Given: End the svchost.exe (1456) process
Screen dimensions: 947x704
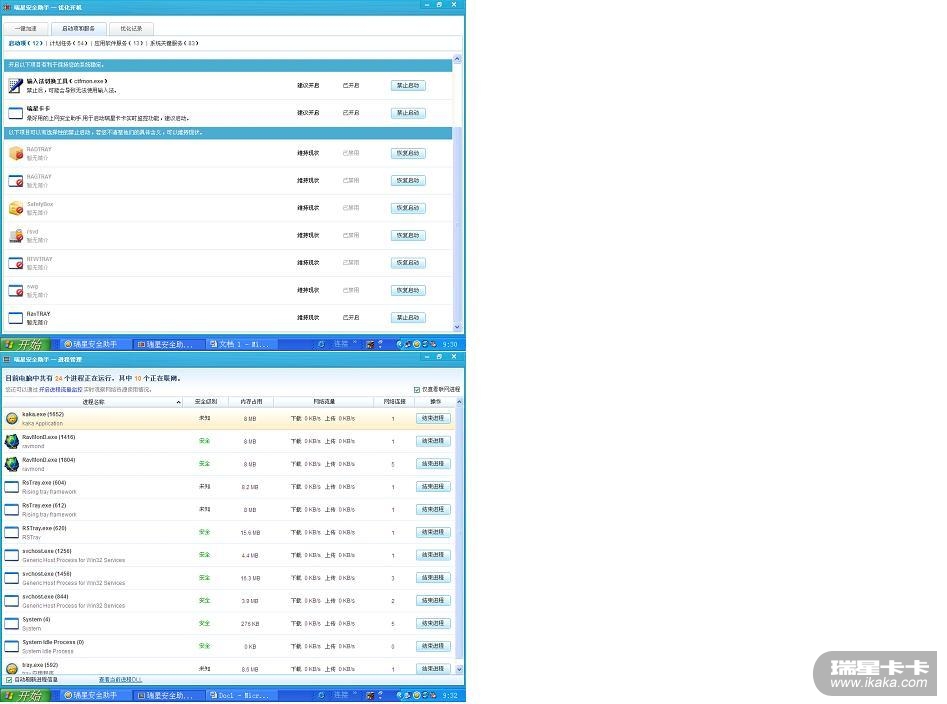Looking at the screenshot, I should pos(433,578).
